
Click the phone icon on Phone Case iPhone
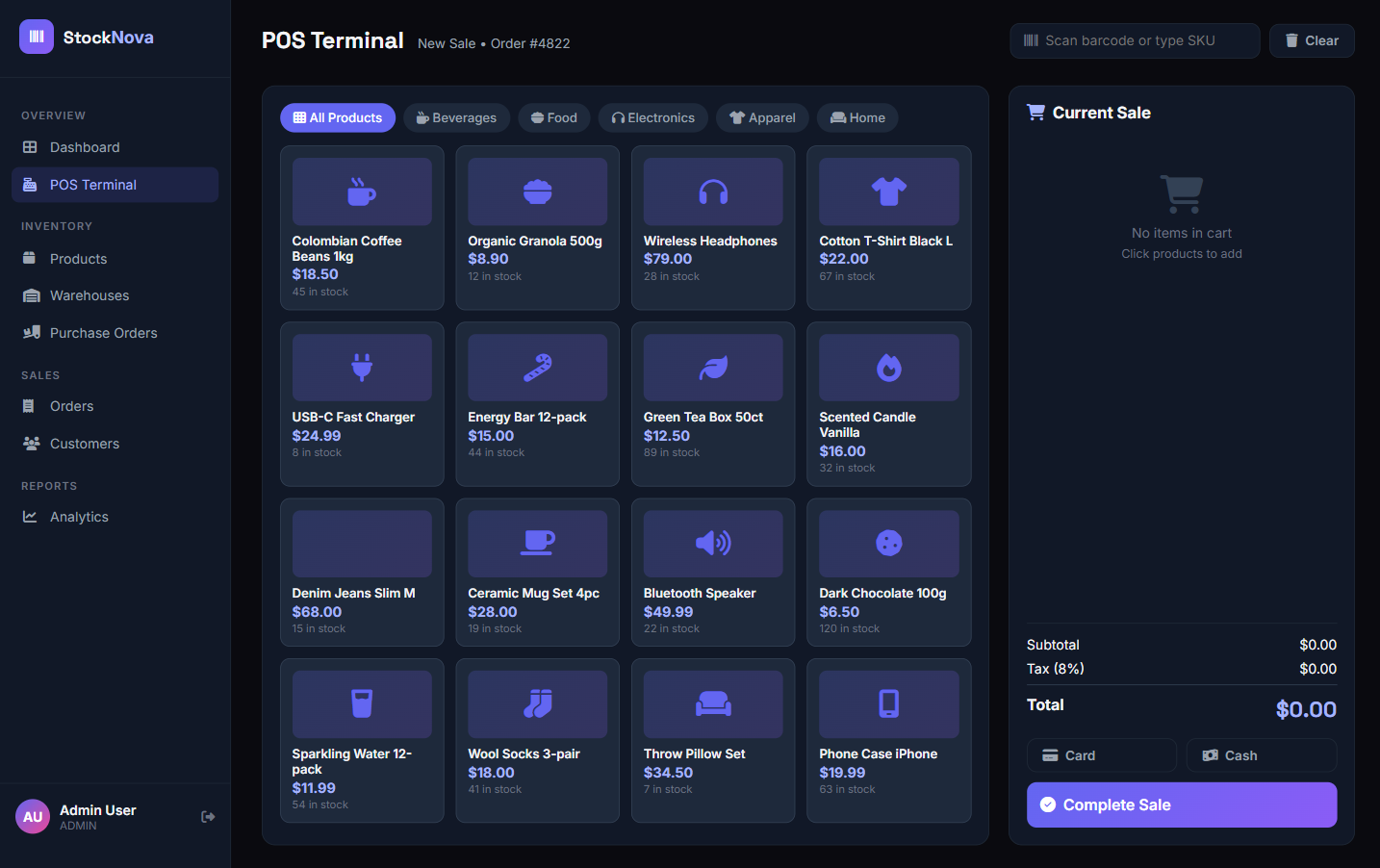[889, 704]
